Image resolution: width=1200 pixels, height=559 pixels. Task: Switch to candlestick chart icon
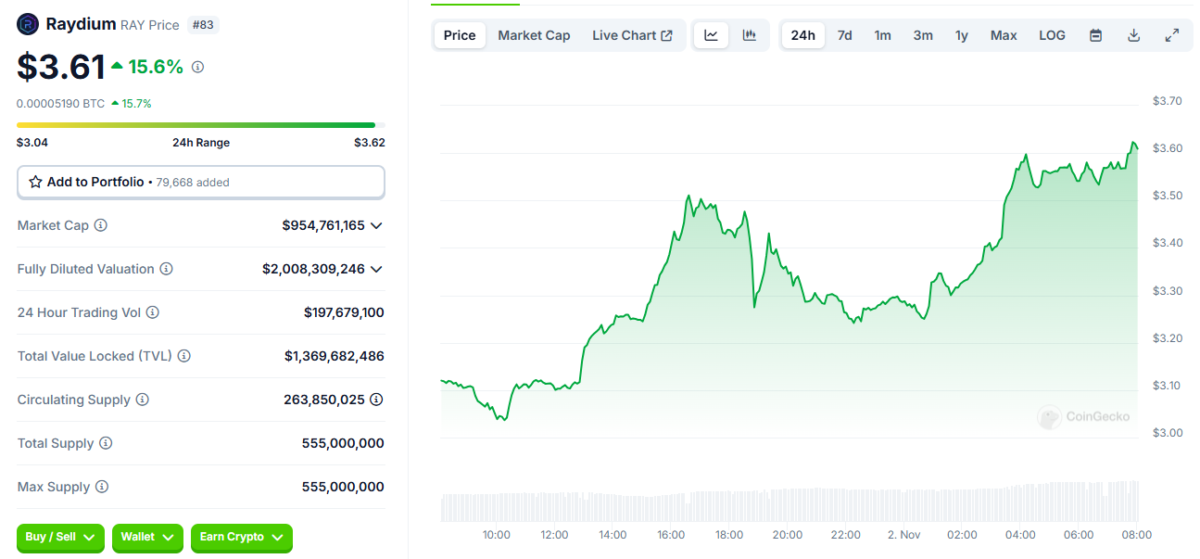(749, 35)
